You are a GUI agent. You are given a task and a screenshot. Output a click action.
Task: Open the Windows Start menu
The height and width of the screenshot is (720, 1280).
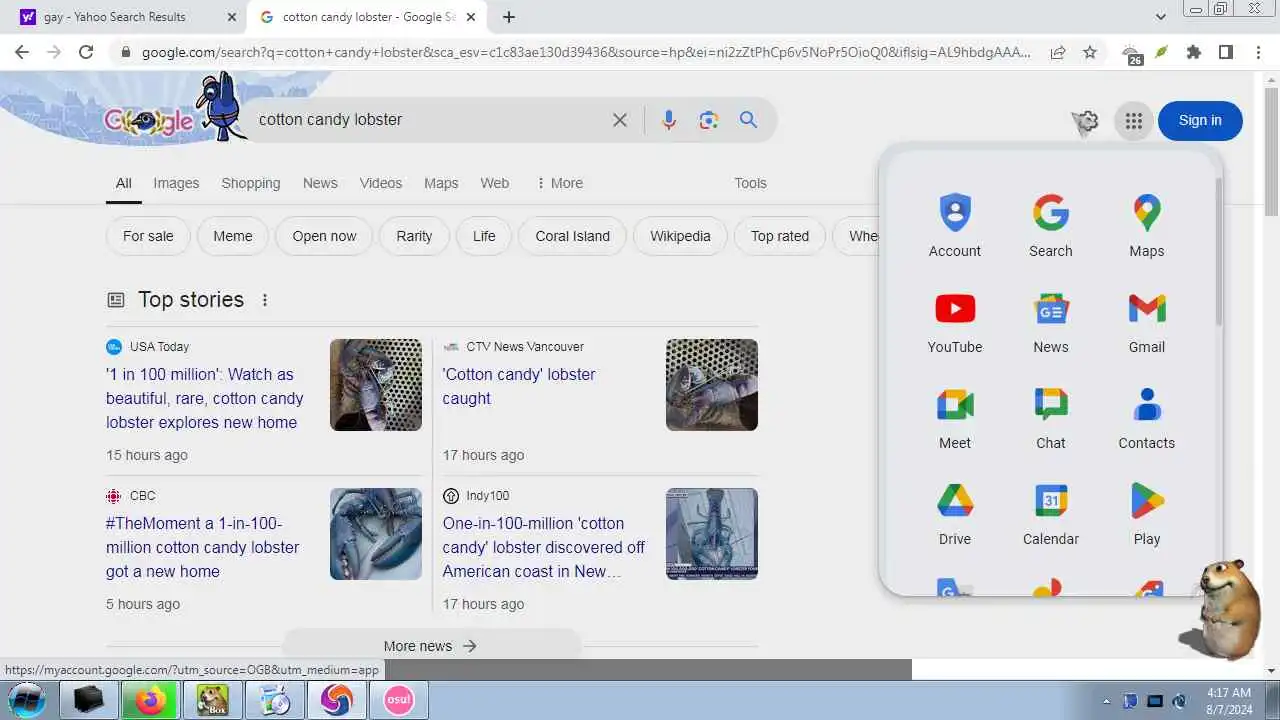26,700
